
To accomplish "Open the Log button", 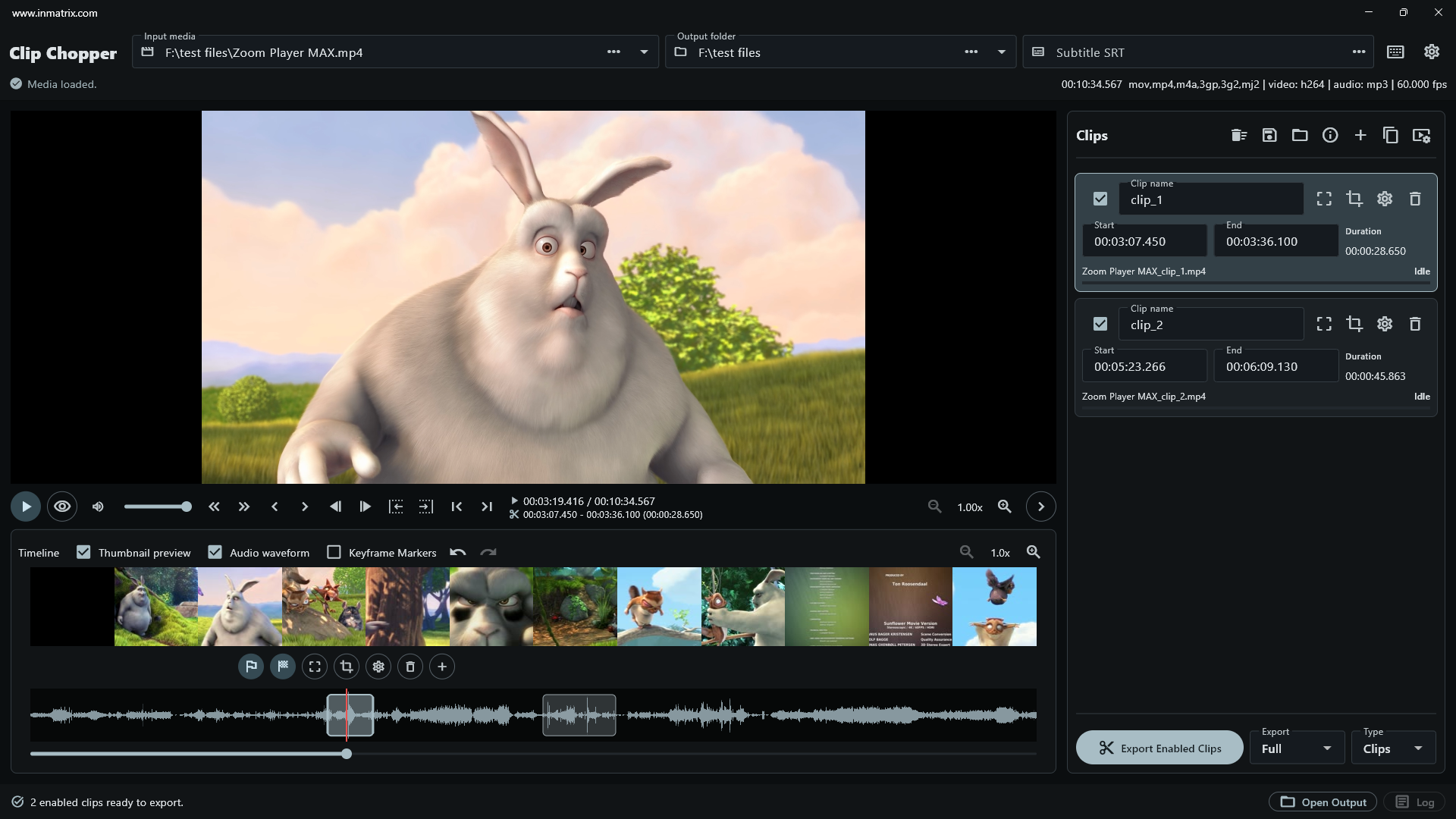I will click(x=1415, y=802).
